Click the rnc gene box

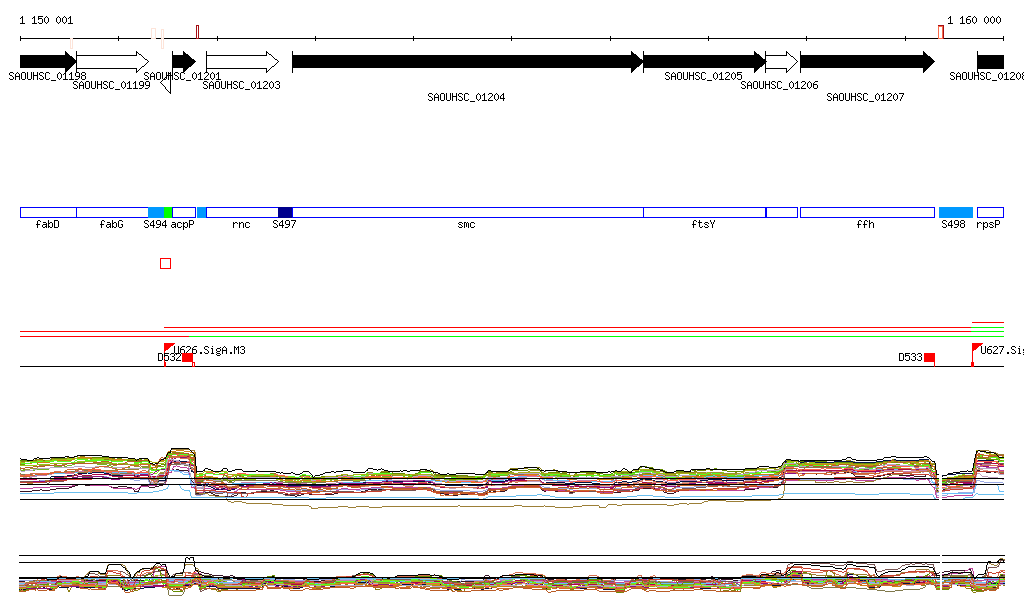click(241, 212)
